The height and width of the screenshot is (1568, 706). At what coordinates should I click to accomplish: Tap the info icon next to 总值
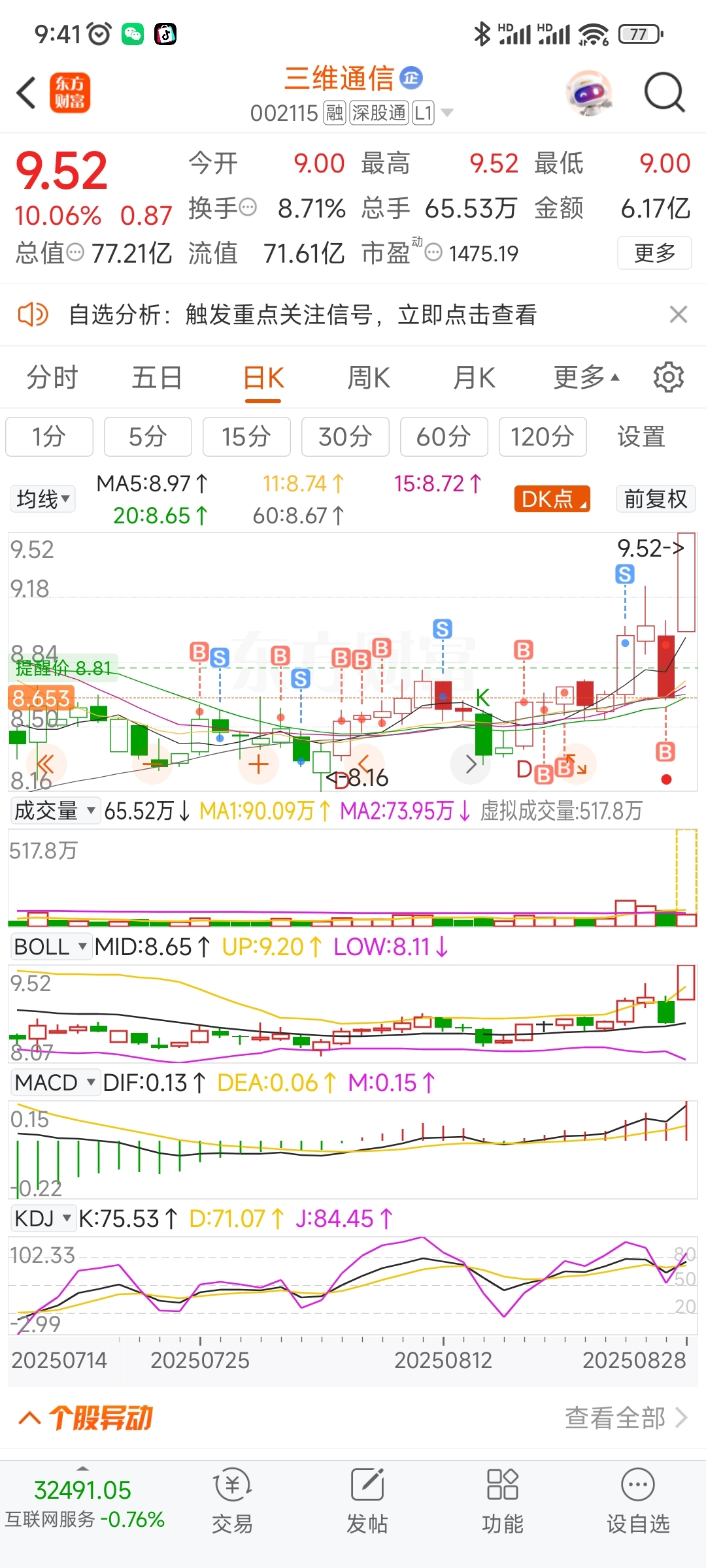point(76,252)
